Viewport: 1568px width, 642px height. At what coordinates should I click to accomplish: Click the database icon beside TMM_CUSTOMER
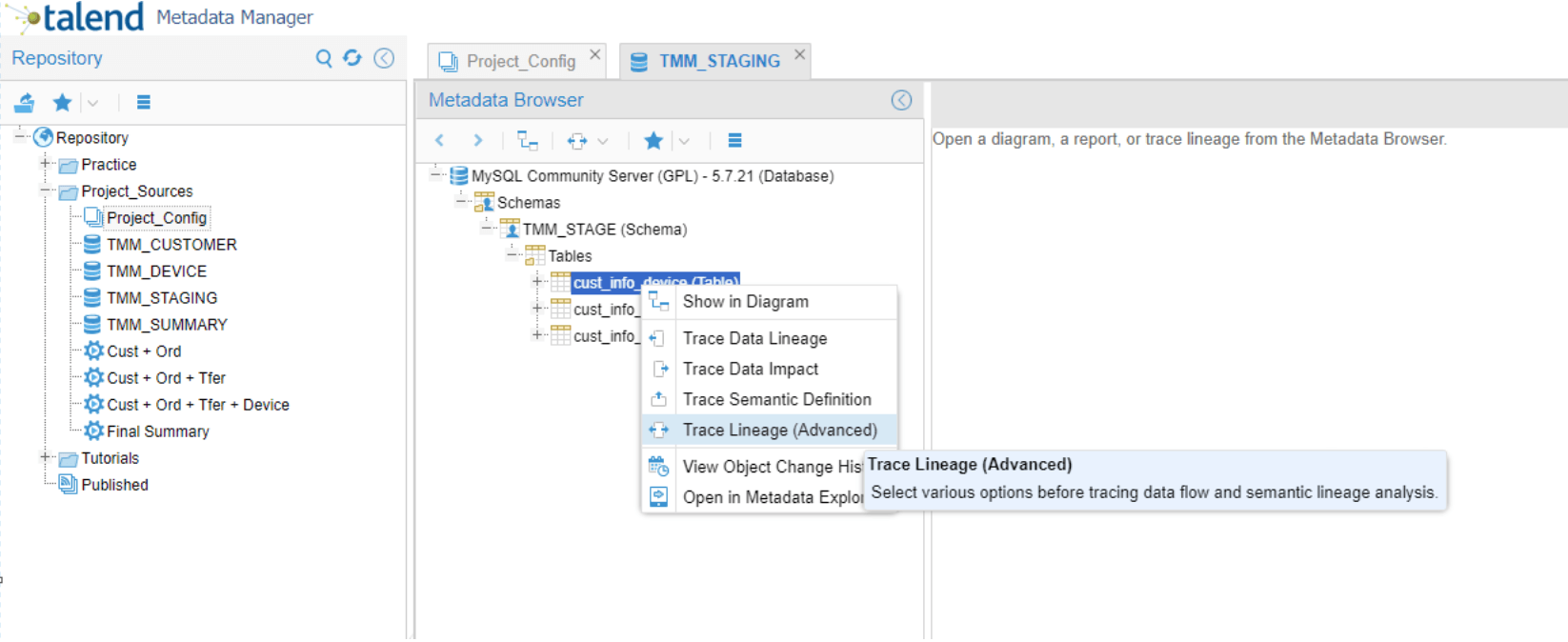tap(92, 244)
